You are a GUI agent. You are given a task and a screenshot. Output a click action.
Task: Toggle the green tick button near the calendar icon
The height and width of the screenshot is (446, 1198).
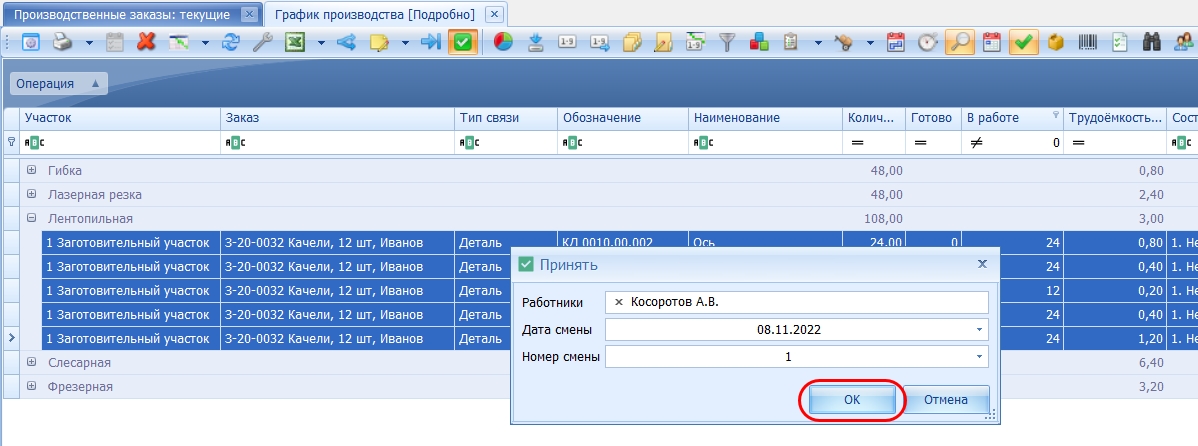[1024, 42]
